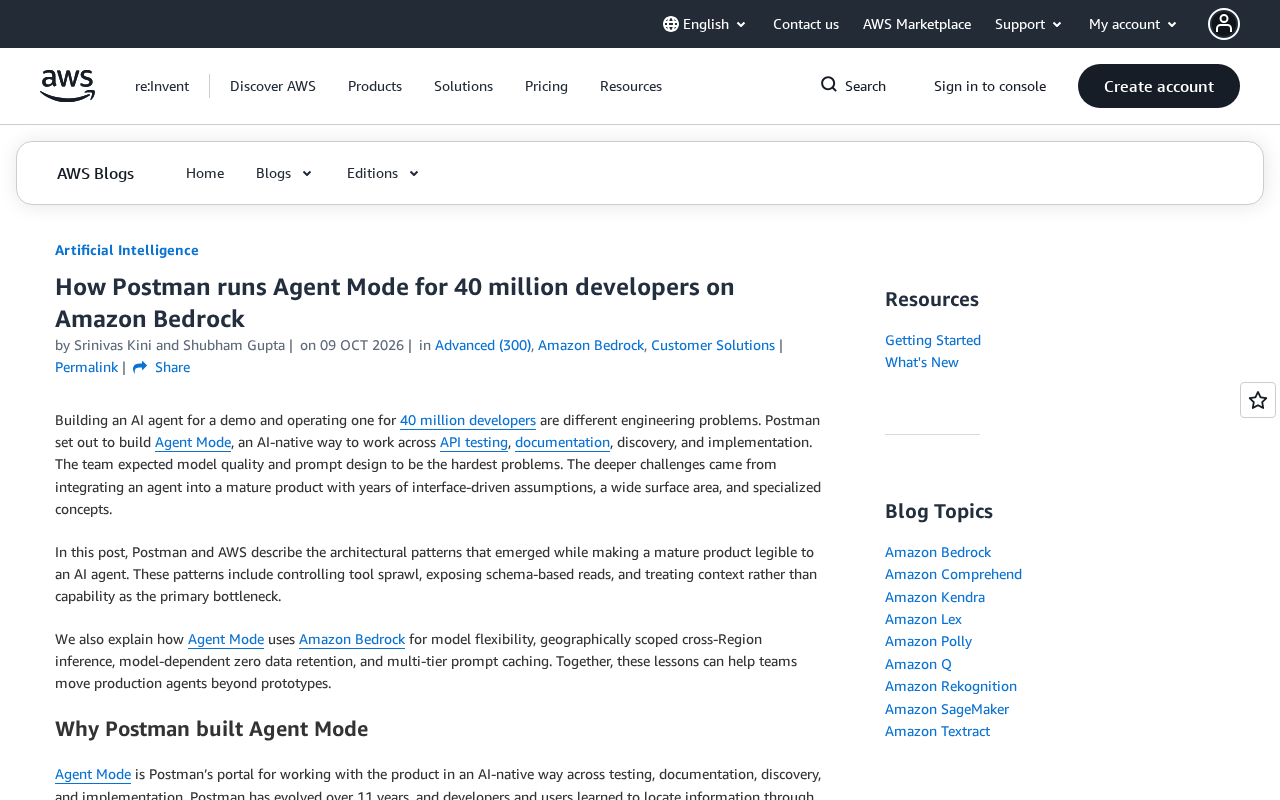Click the Permalink link
The image size is (1280, 800).
(86, 367)
